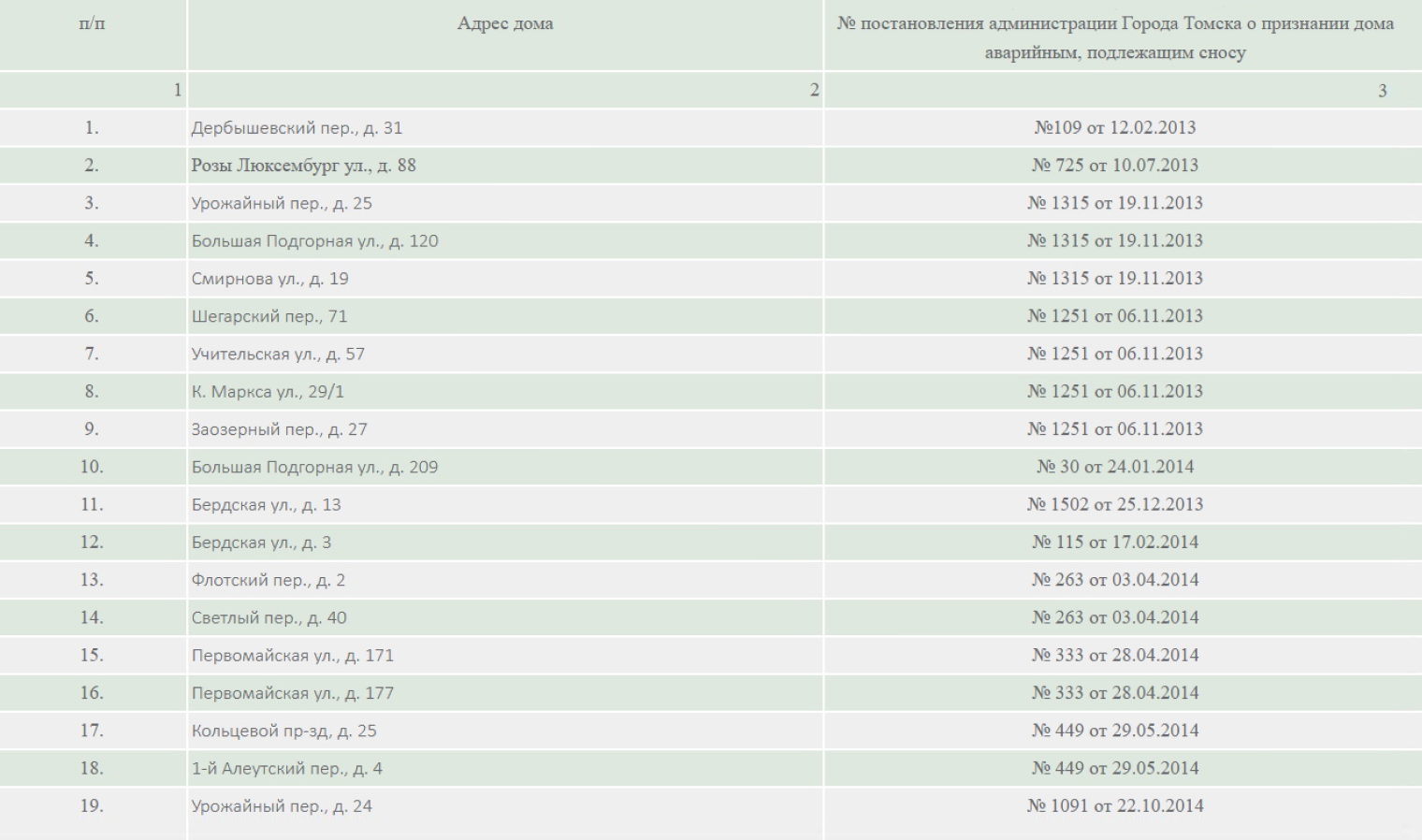Click 'Большая Подгорная ул., д. 209' address
The image size is (1422, 840).
(x=314, y=467)
